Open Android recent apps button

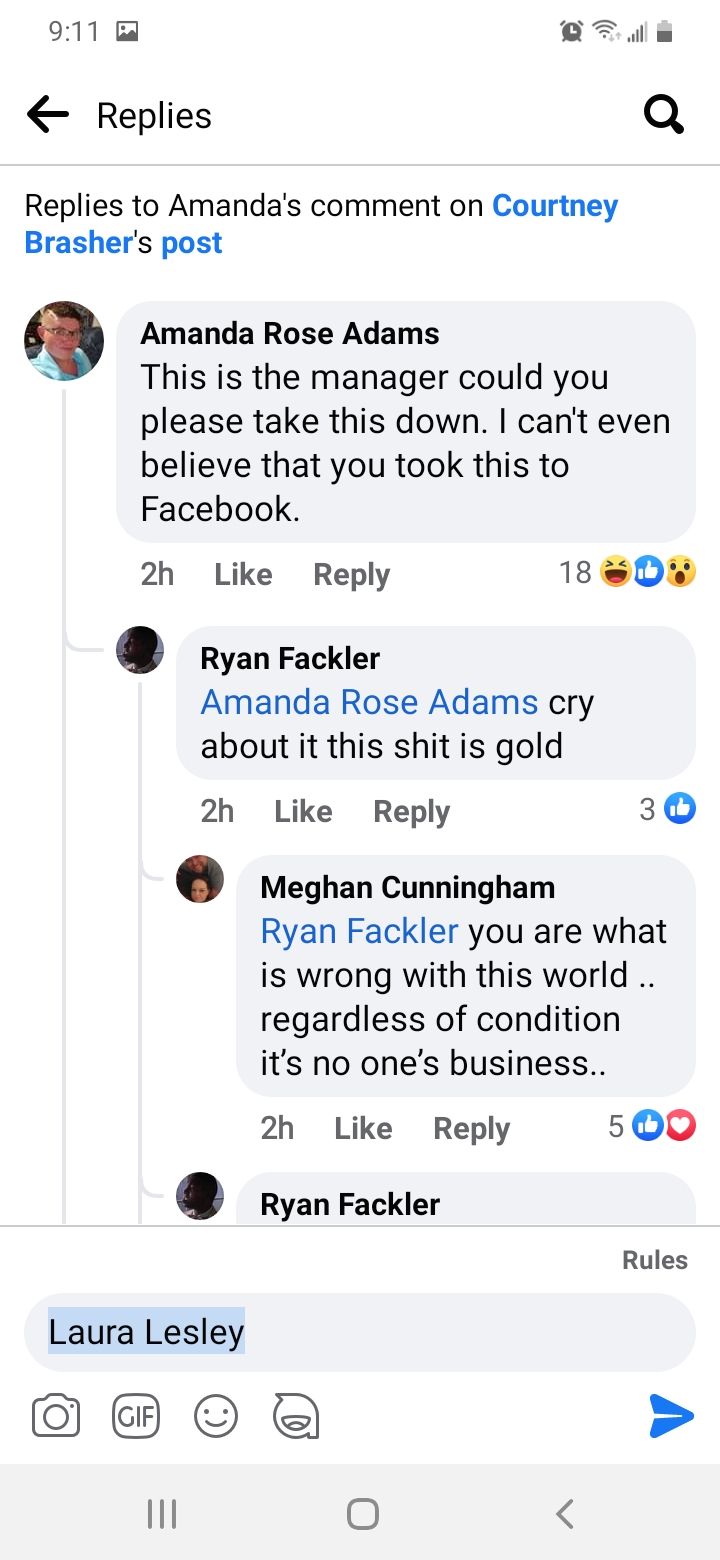click(162, 1513)
